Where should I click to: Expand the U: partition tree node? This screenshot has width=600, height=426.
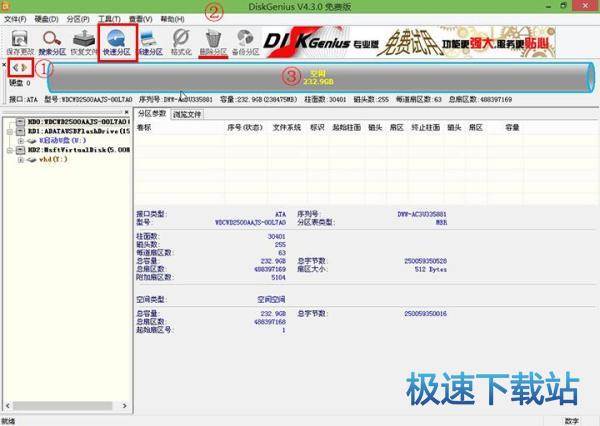(21, 141)
